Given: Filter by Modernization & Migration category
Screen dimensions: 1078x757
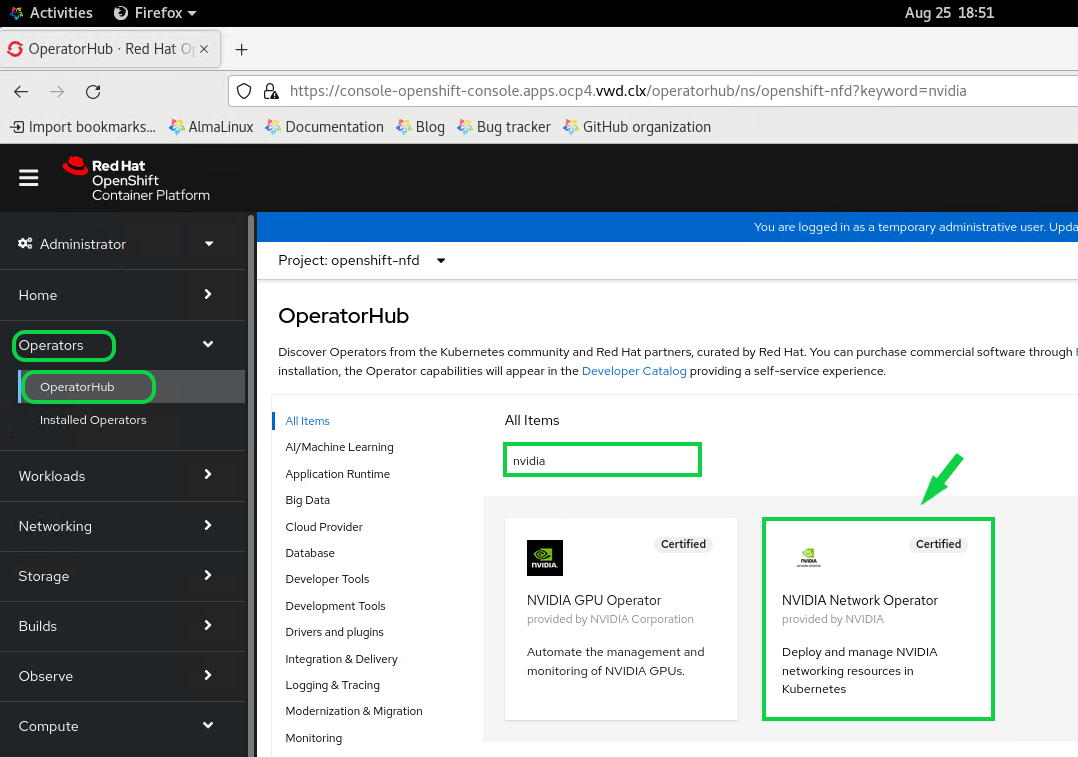Looking at the screenshot, I should [x=354, y=711].
